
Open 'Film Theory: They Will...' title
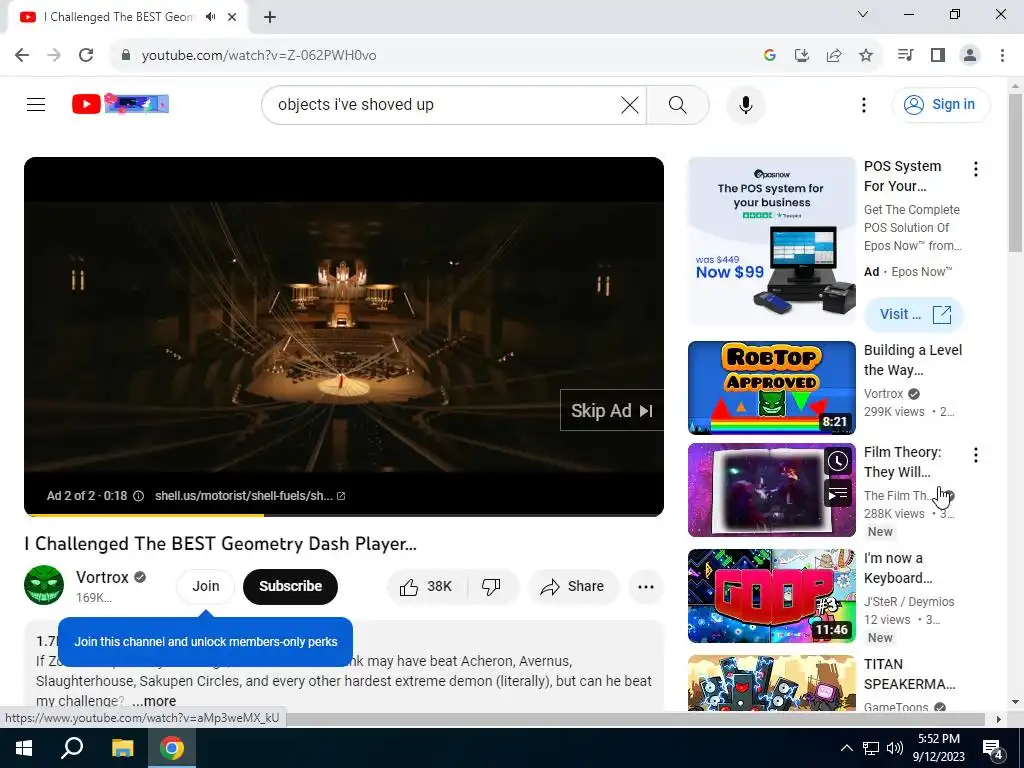pyautogui.click(x=902, y=462)
